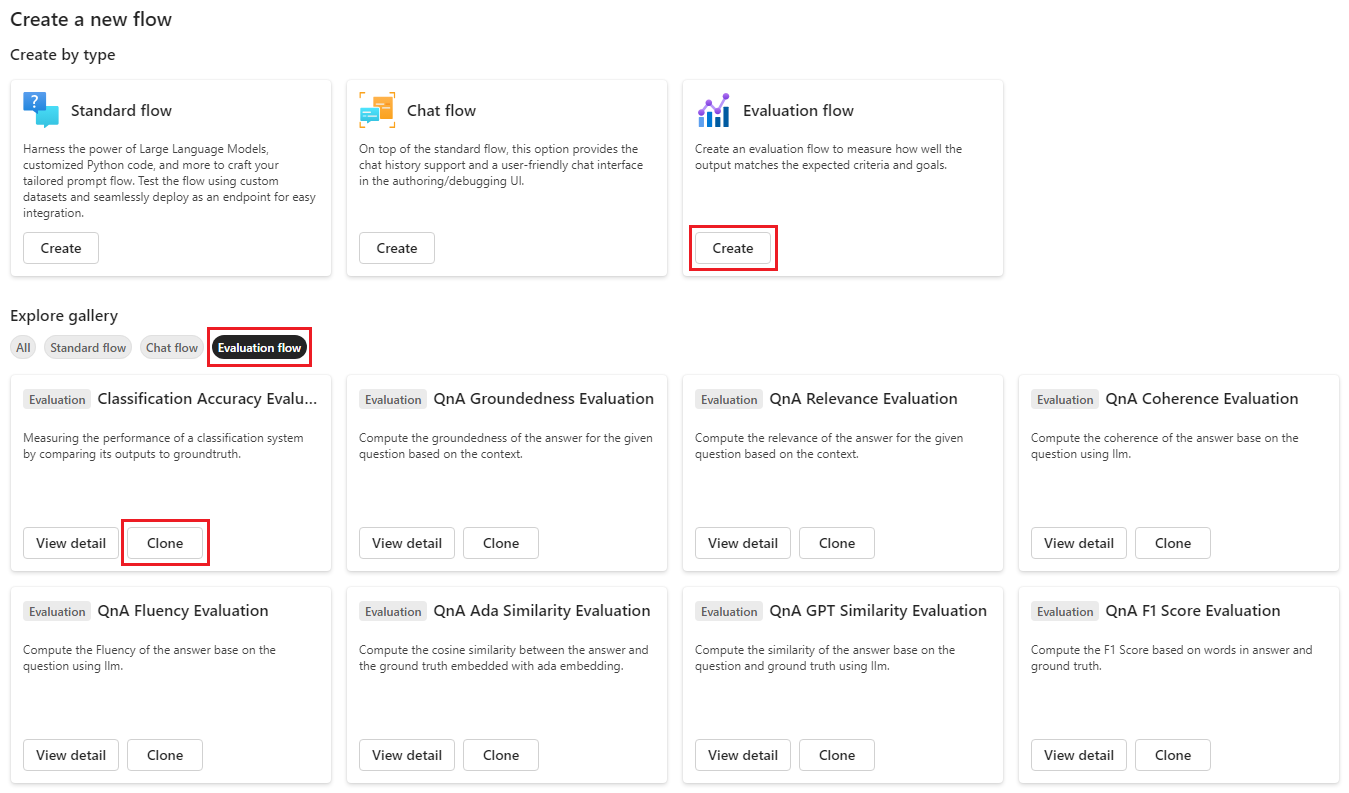Click Evaluation tag on Classification Accuracy card
1349x793 pixels.
[x=57, y=400]
